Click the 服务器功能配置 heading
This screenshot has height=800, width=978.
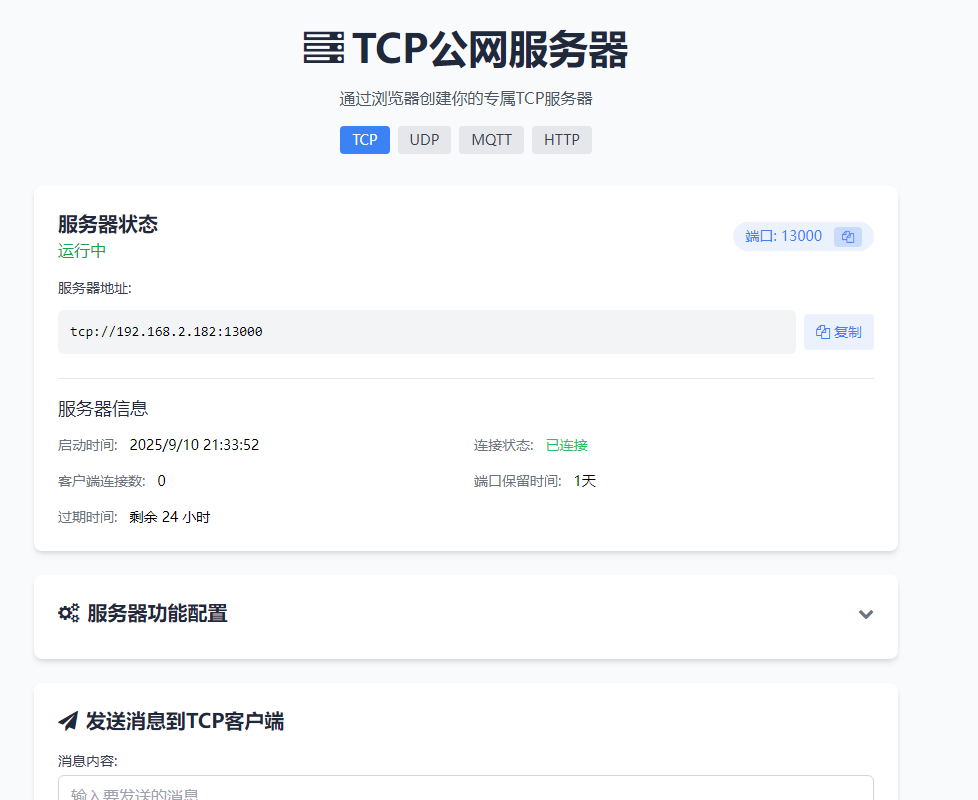157,614
